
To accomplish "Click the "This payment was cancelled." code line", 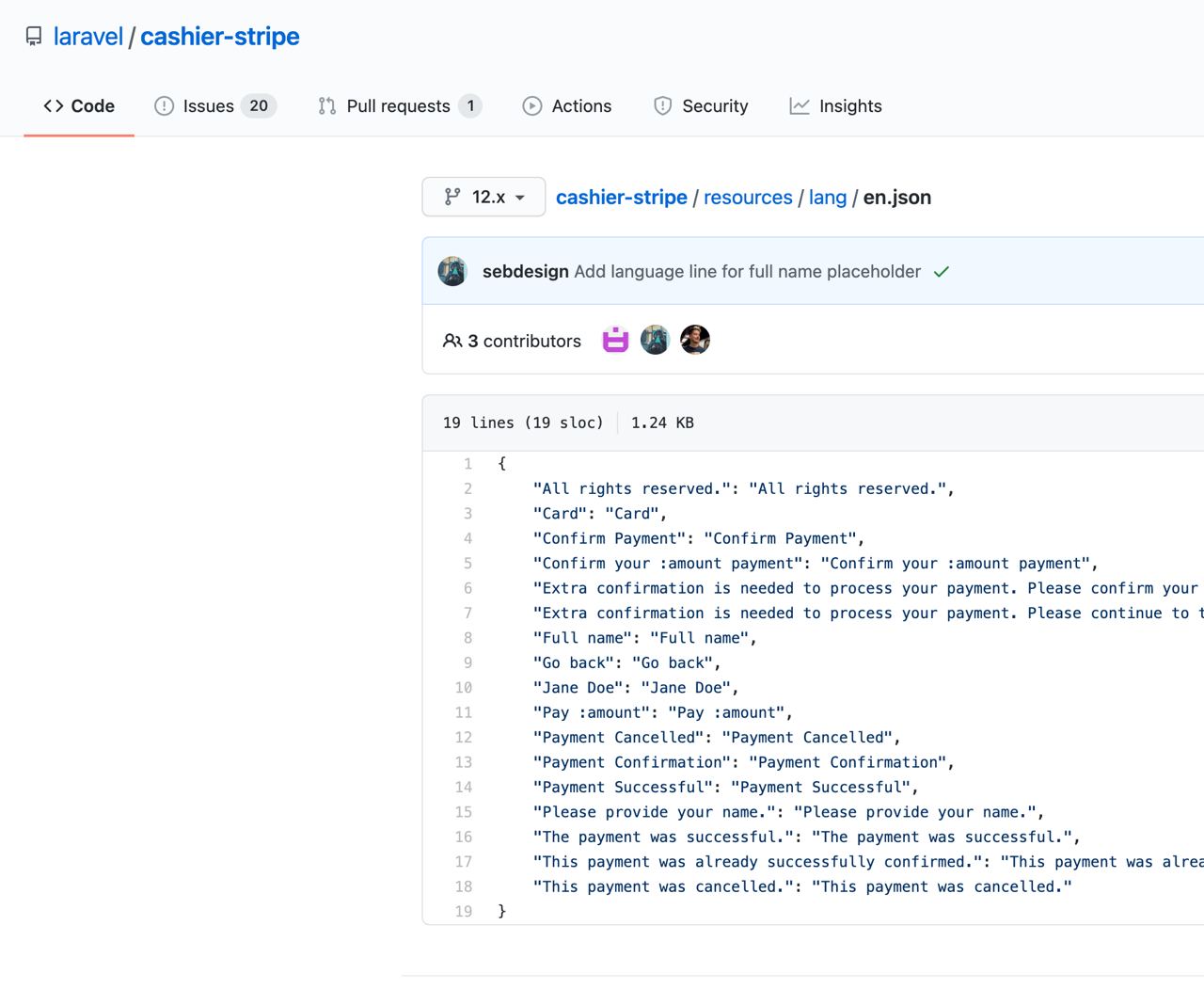I will tap(802, 886).
